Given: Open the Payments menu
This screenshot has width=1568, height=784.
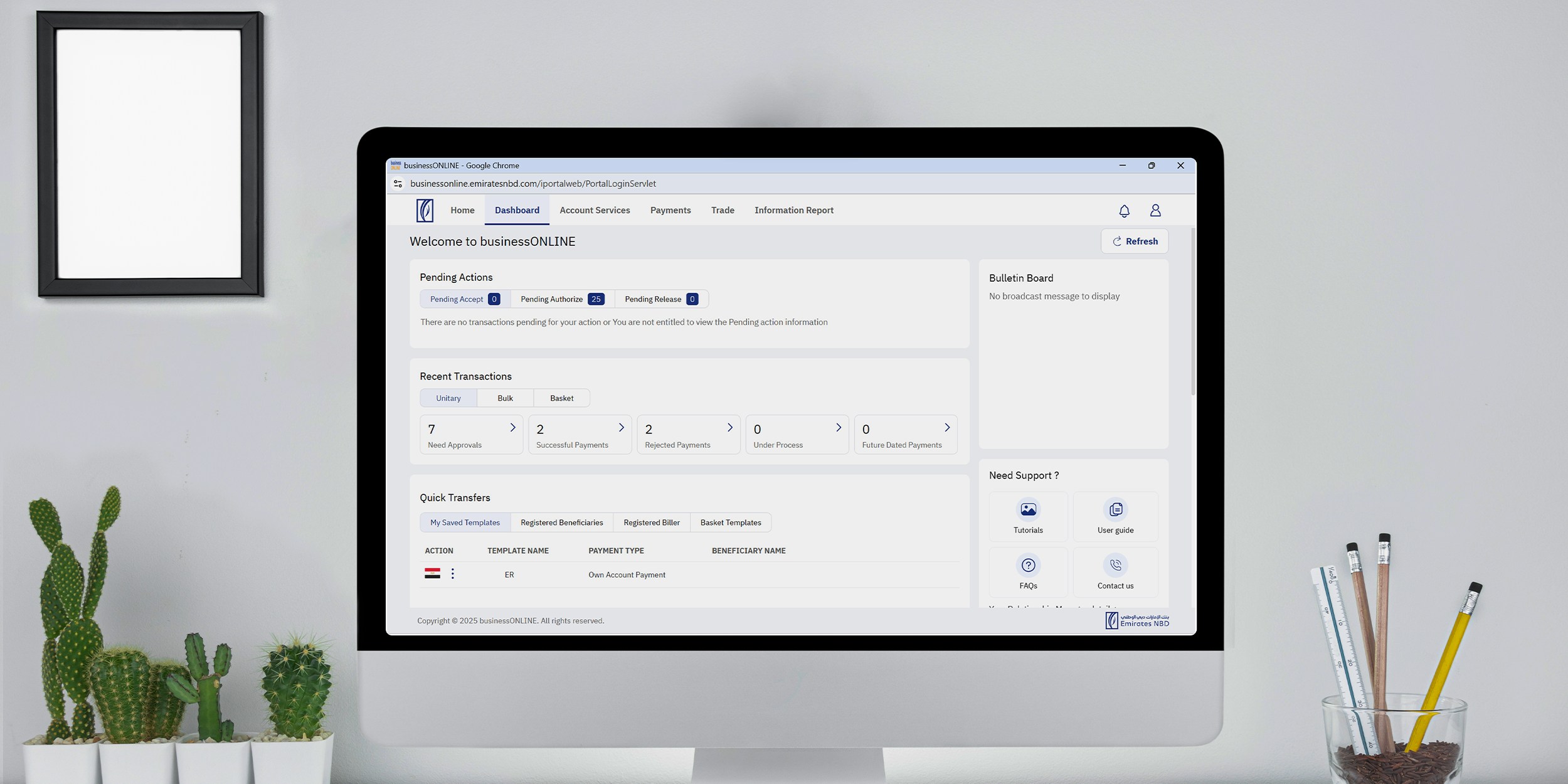Looking at the screenshot, I should tap(670, 211).
